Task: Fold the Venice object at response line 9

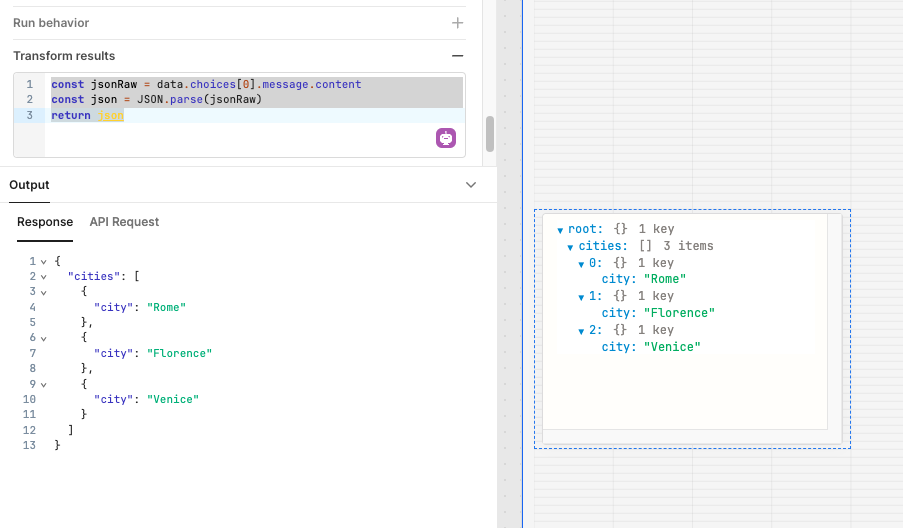Action: [x=43, y=384]
